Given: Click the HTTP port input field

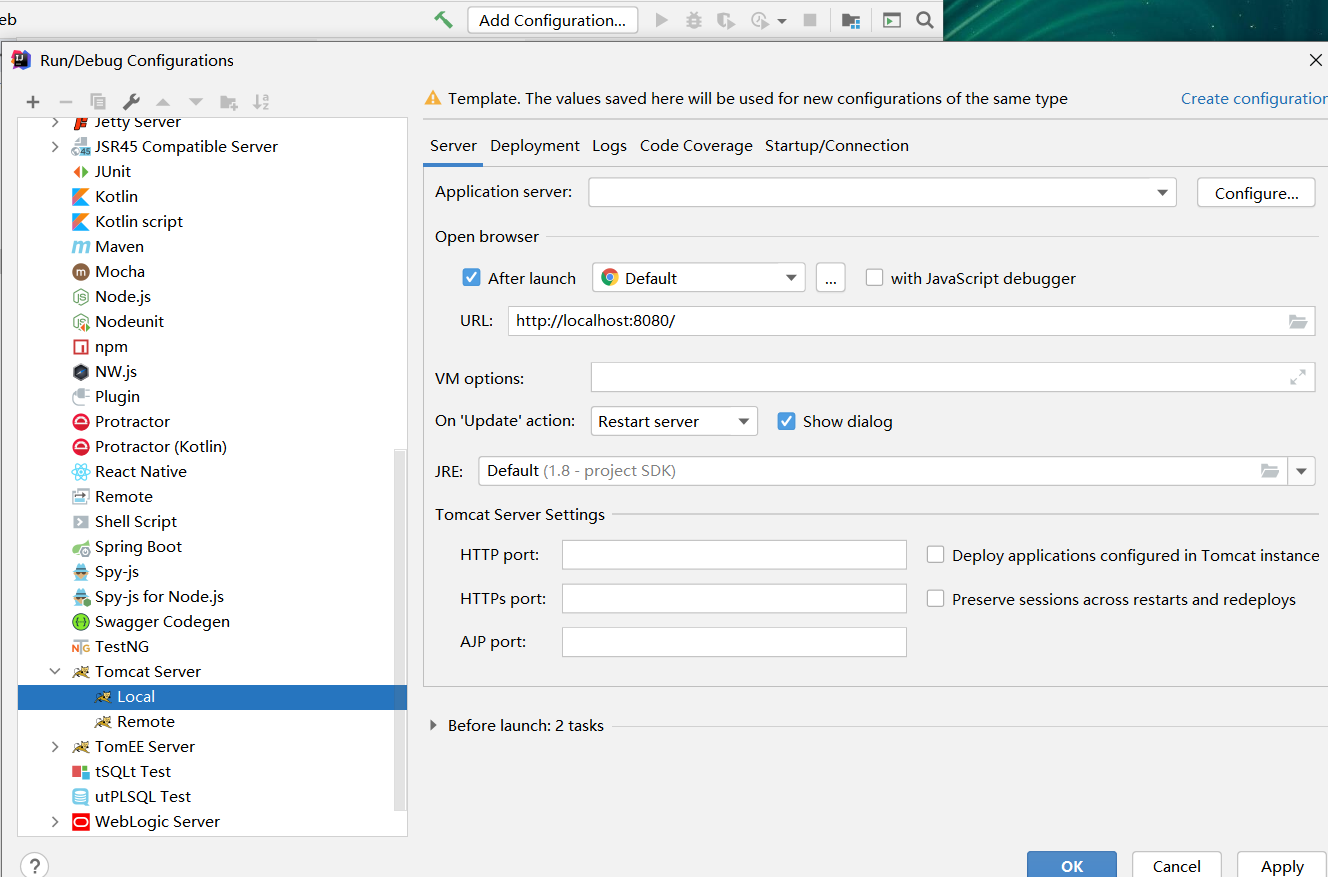Looking at the screenshot, I should (x=734, y=554).
